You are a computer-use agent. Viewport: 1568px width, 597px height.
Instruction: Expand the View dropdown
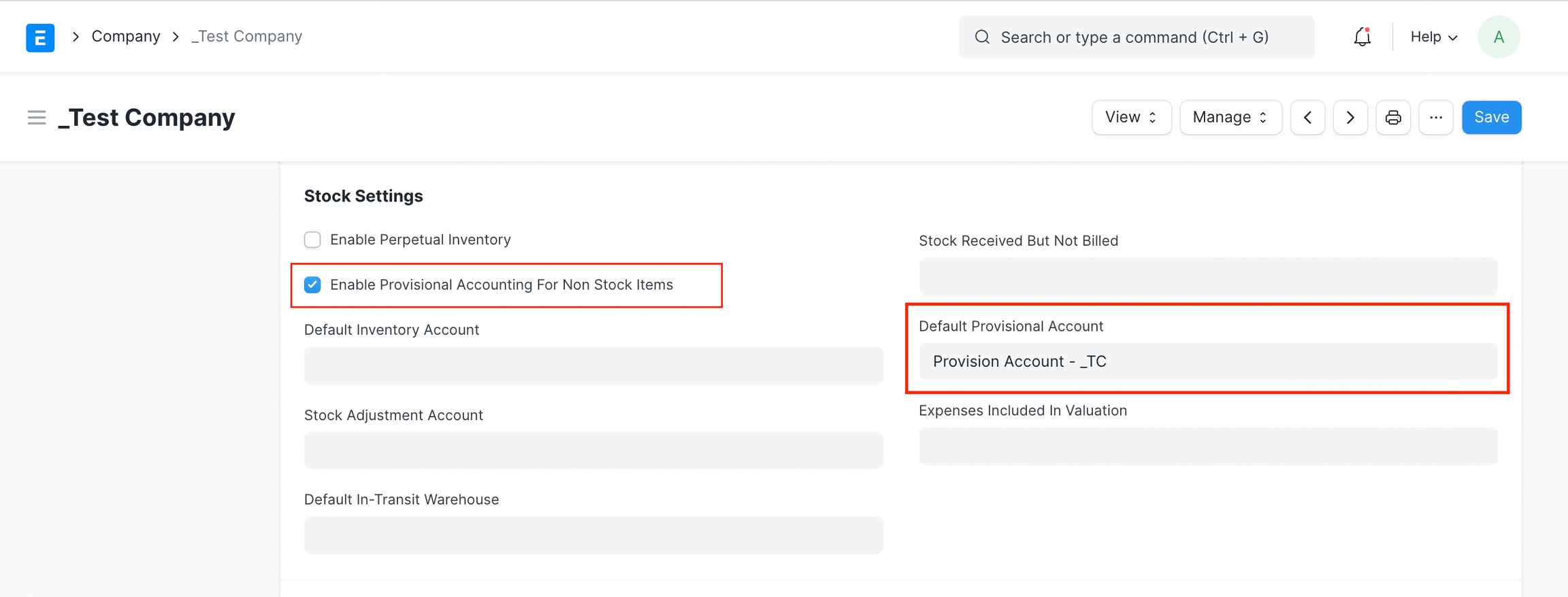pyautogui.click(x=1131, y=118)
